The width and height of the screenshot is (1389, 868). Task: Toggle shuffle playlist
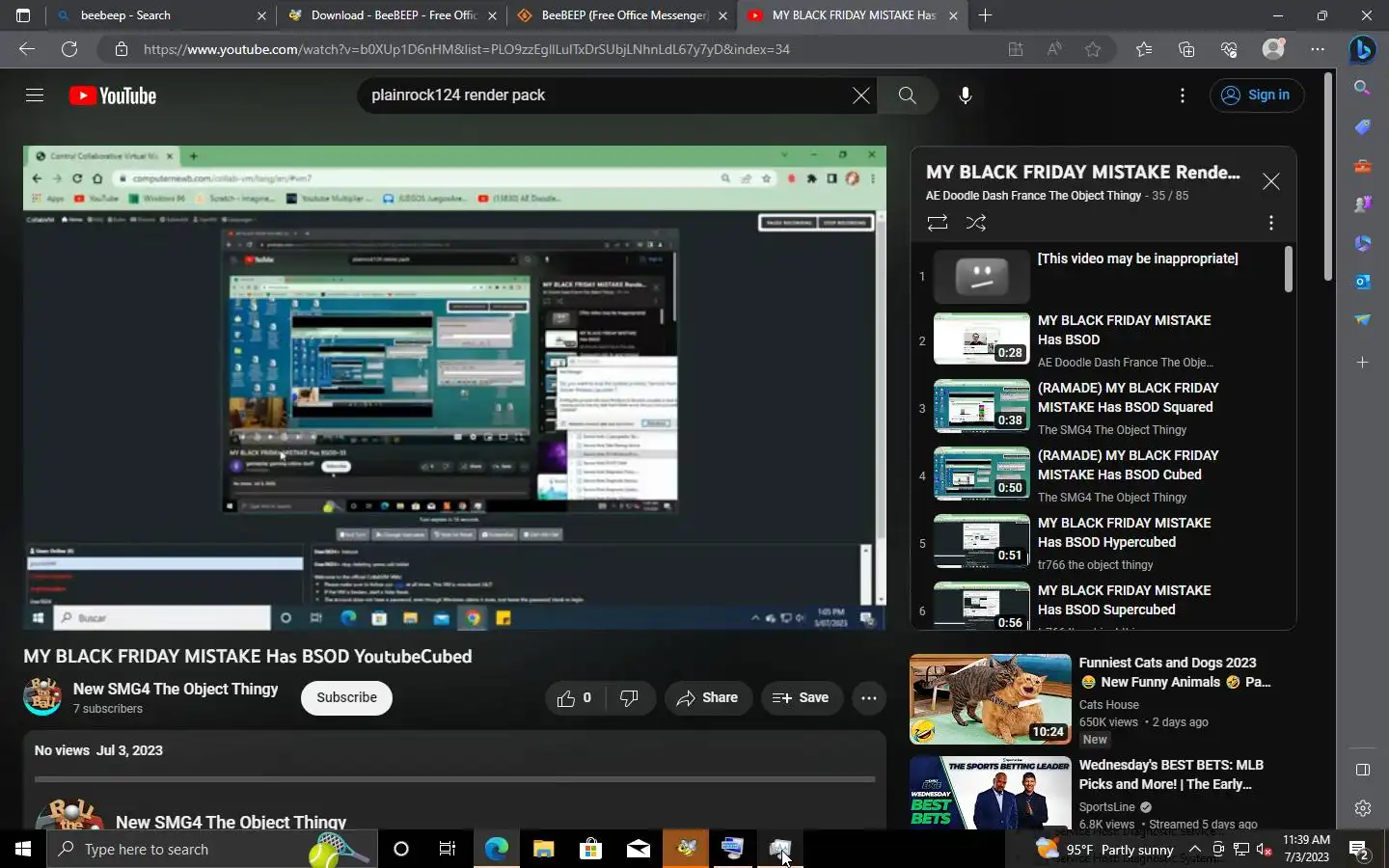(x=976, y=223)
